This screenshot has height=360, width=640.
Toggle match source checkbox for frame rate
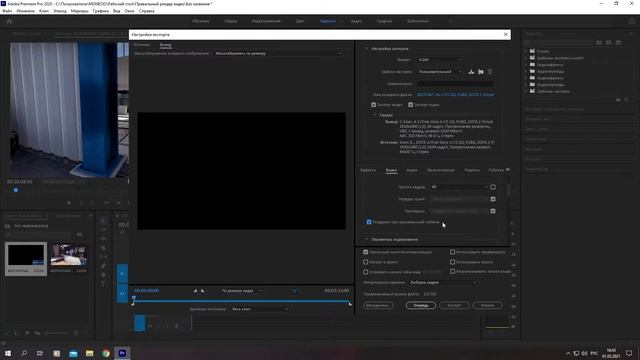click(493, 187)
